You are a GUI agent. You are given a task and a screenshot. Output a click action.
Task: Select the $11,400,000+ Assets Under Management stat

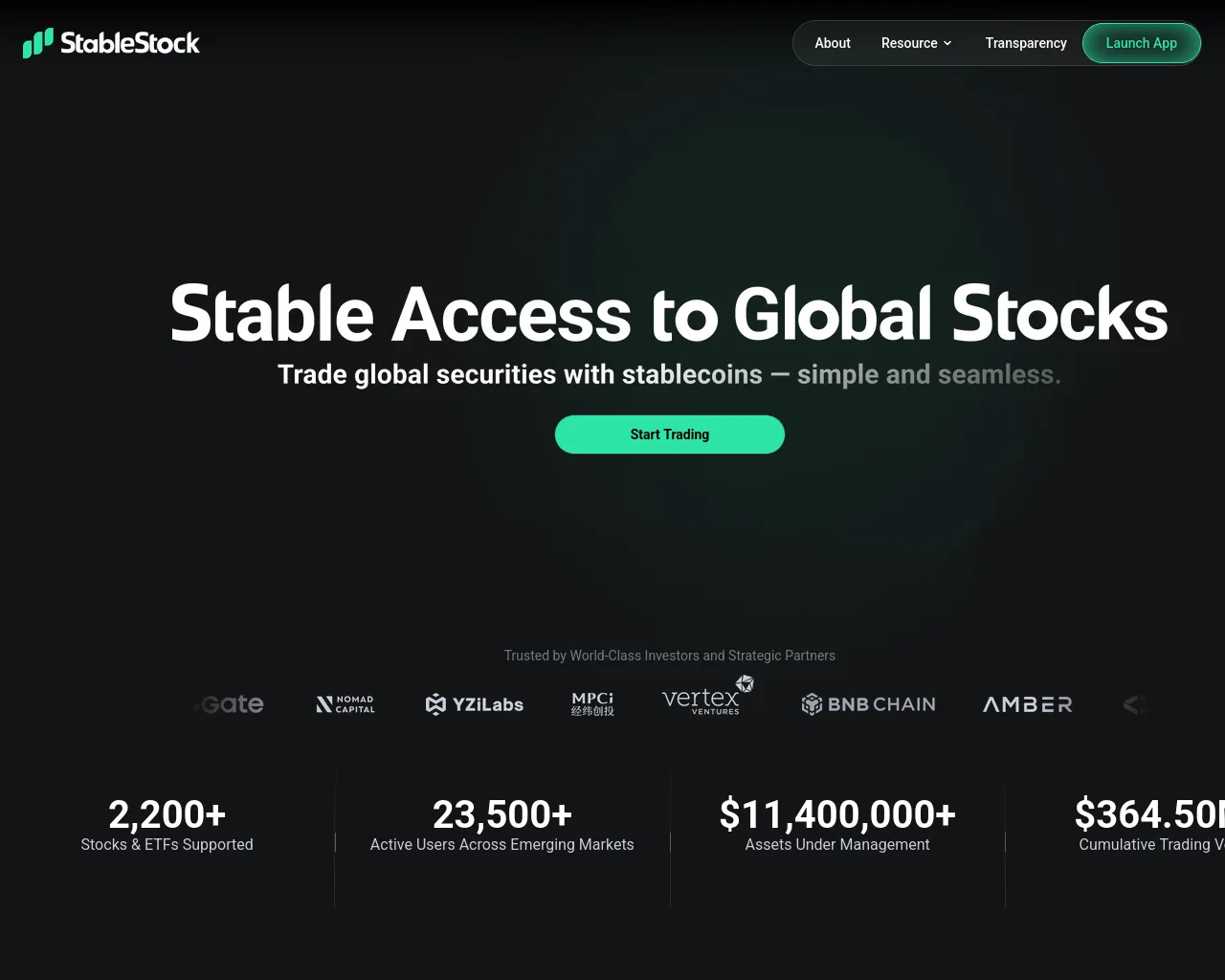pyautogui.click(x=837, y=825)
